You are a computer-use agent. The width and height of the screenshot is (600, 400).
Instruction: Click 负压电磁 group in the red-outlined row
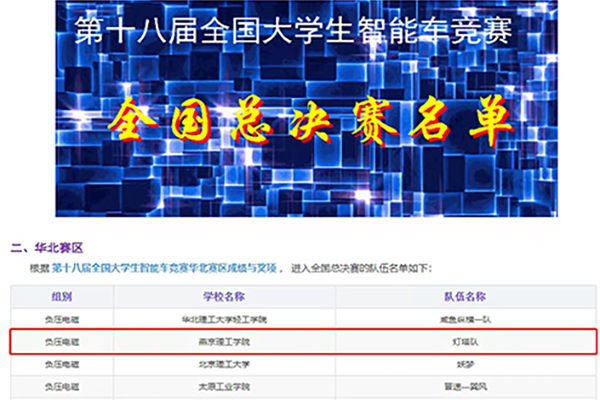[x=62, y=342]
